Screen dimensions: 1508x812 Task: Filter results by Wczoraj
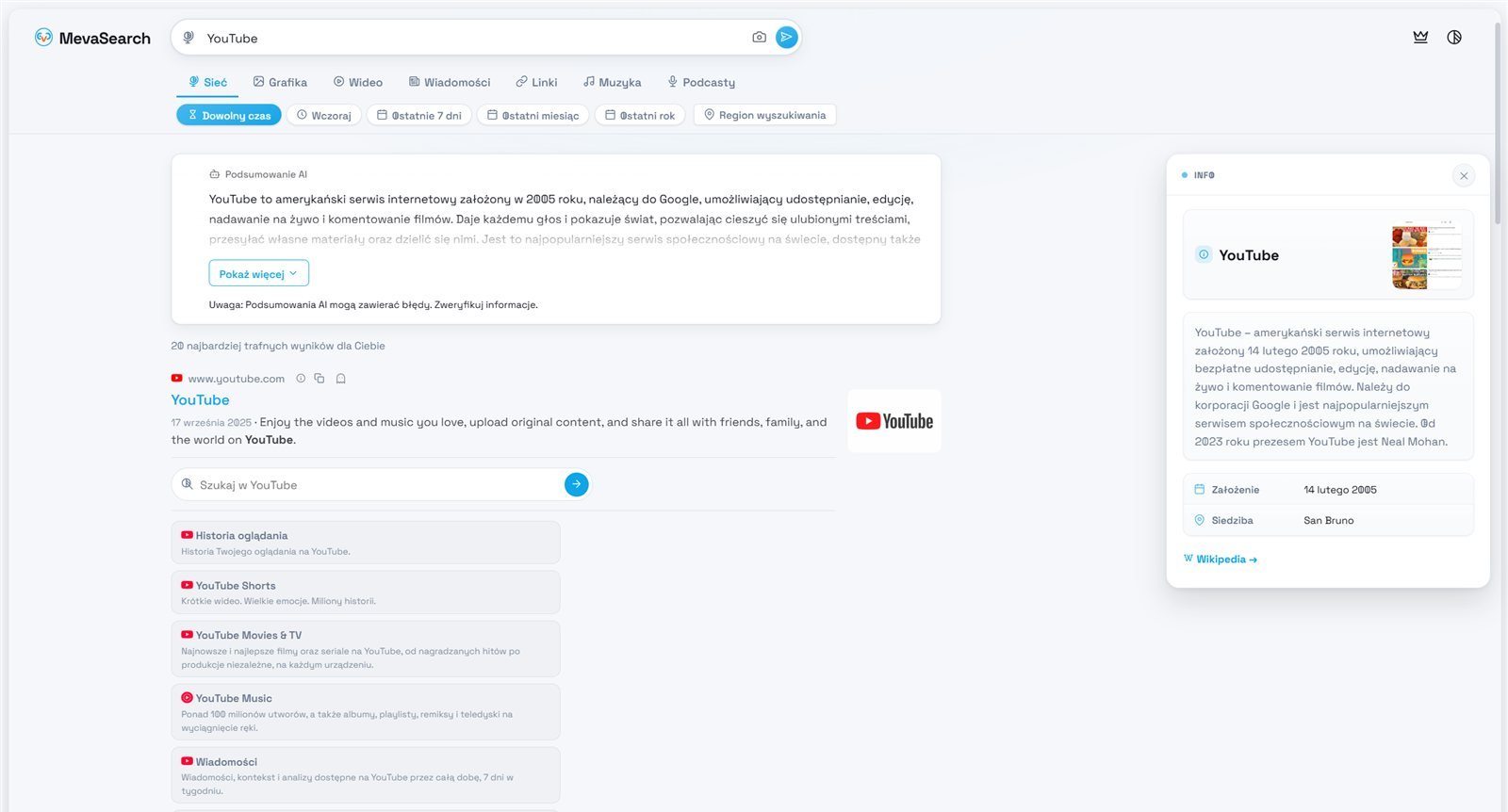click(324, 115)
